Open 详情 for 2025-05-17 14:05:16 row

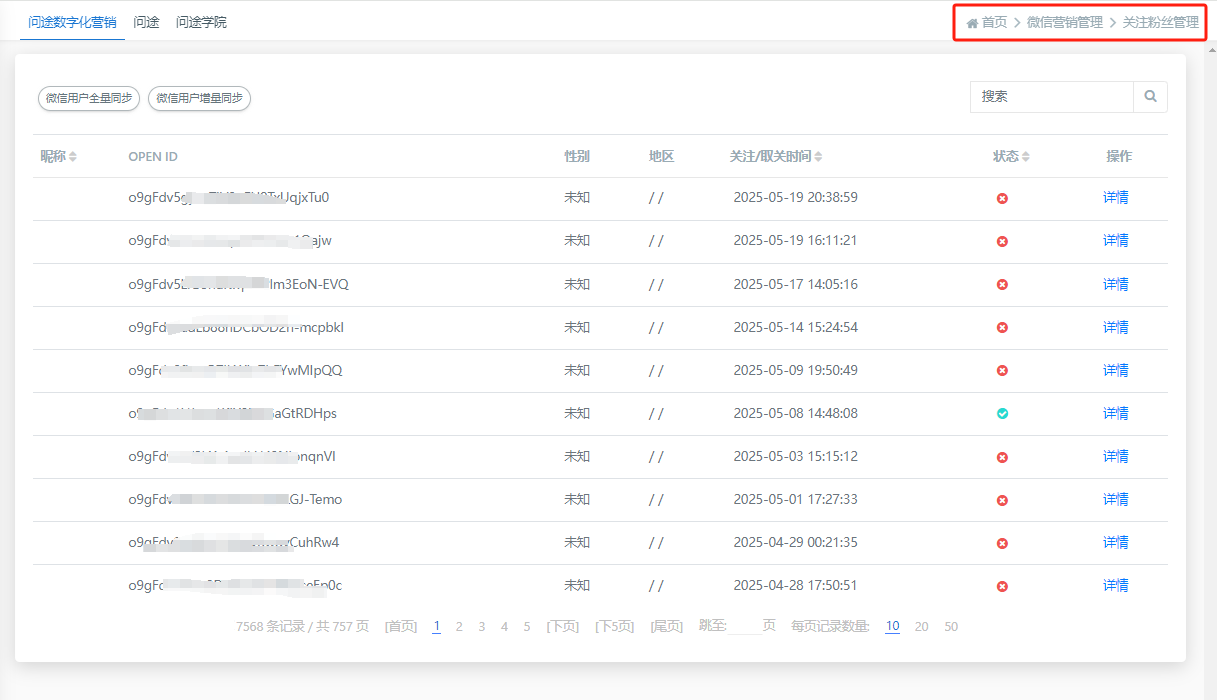[1116, 284]
